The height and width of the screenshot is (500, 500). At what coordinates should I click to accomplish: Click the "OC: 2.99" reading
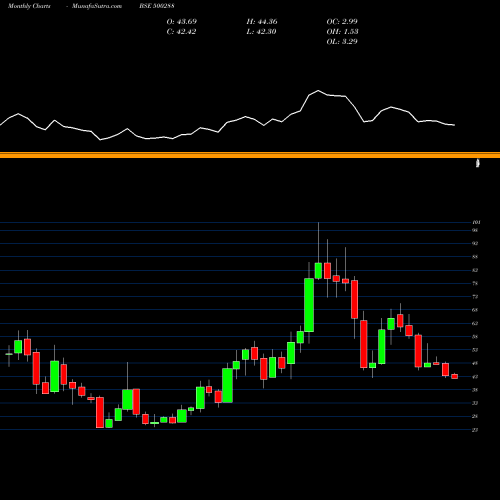click(342, 21)
